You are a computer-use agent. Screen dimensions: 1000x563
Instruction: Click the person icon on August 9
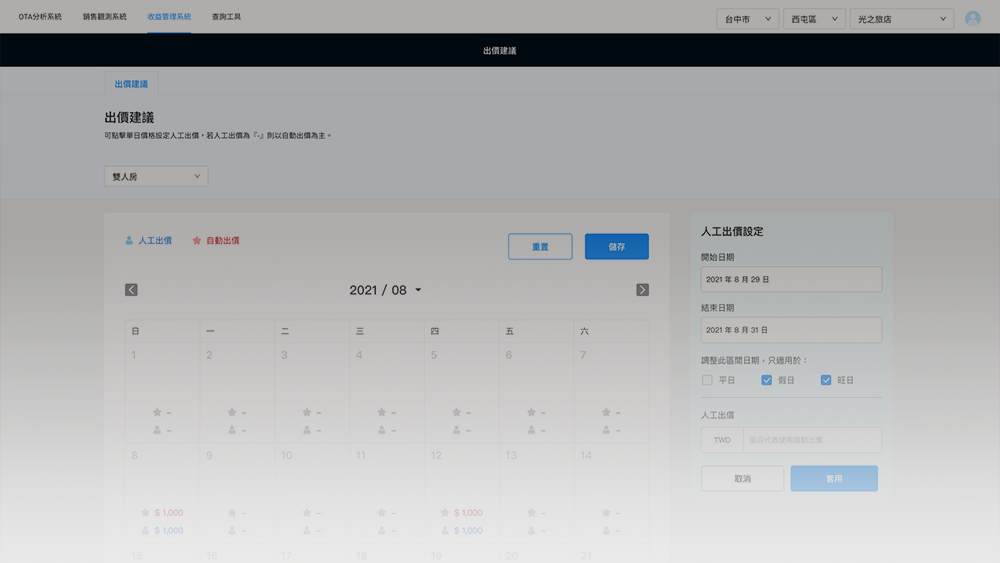tap(232, 530)
